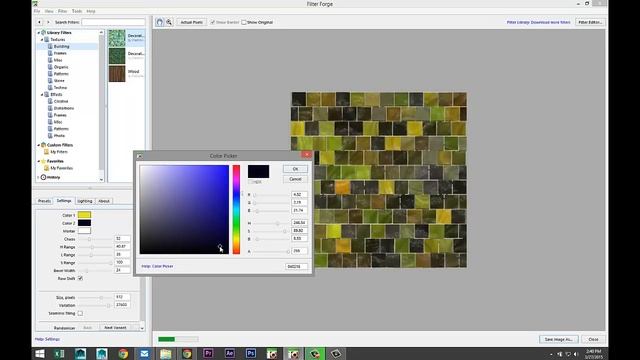
Task: Click the hex color value field
Action: [x=296, y=266]
